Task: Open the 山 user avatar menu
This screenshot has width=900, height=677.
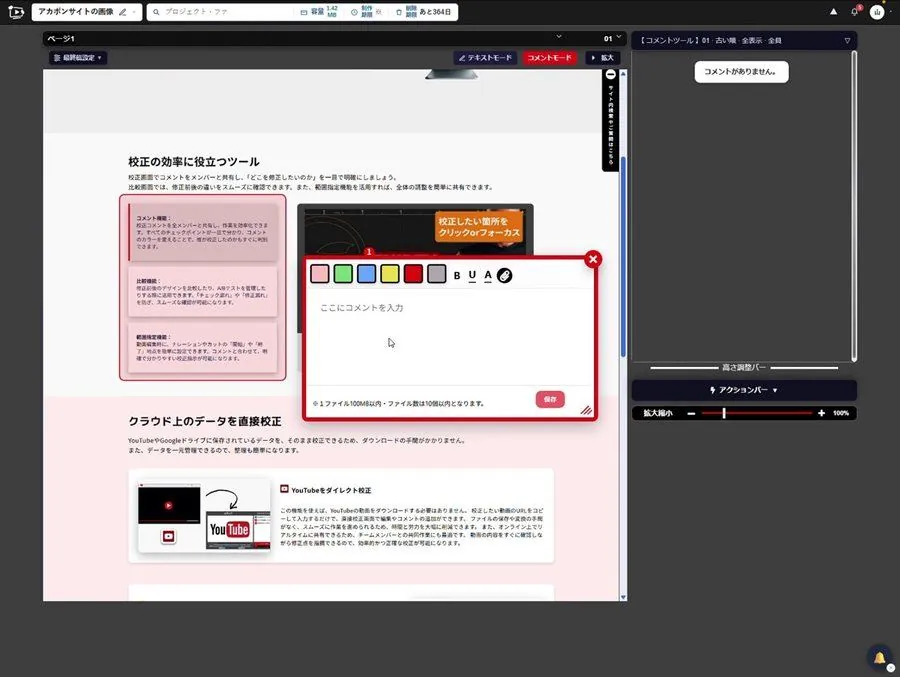Action: (x=876, y=12)
